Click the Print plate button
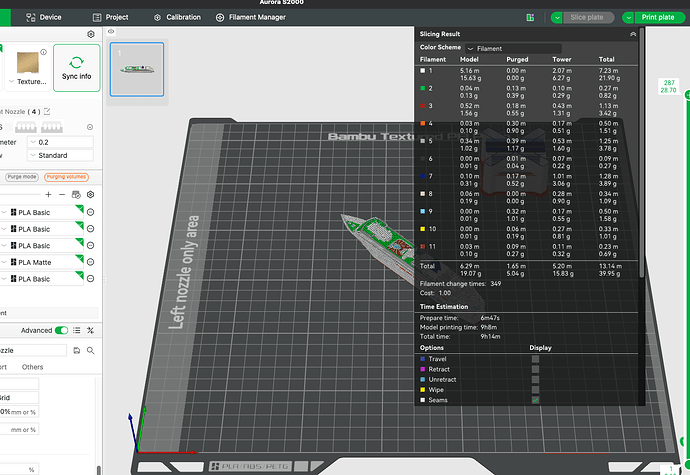 659,18
